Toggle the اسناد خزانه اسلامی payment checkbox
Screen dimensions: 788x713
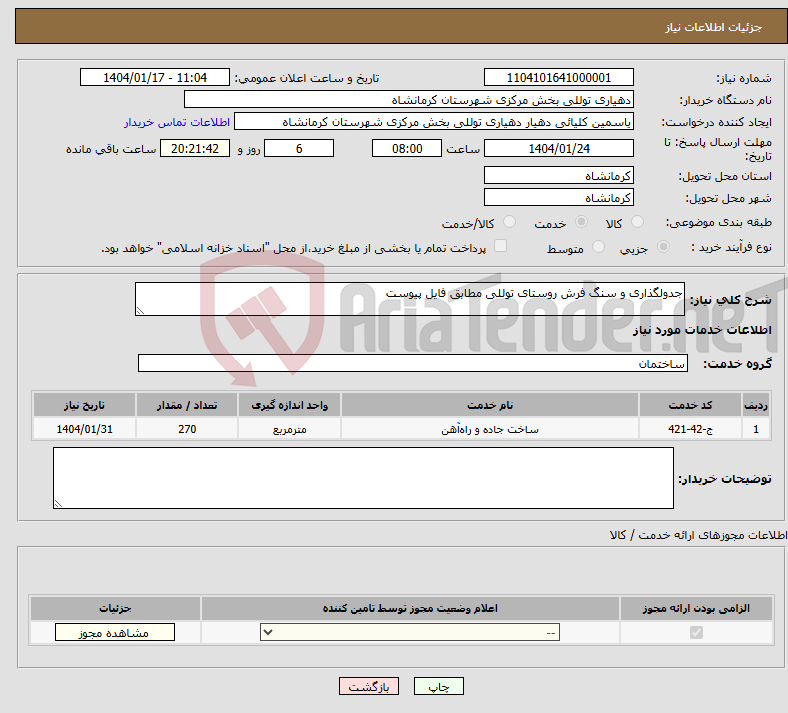click(x=501, y=246)
